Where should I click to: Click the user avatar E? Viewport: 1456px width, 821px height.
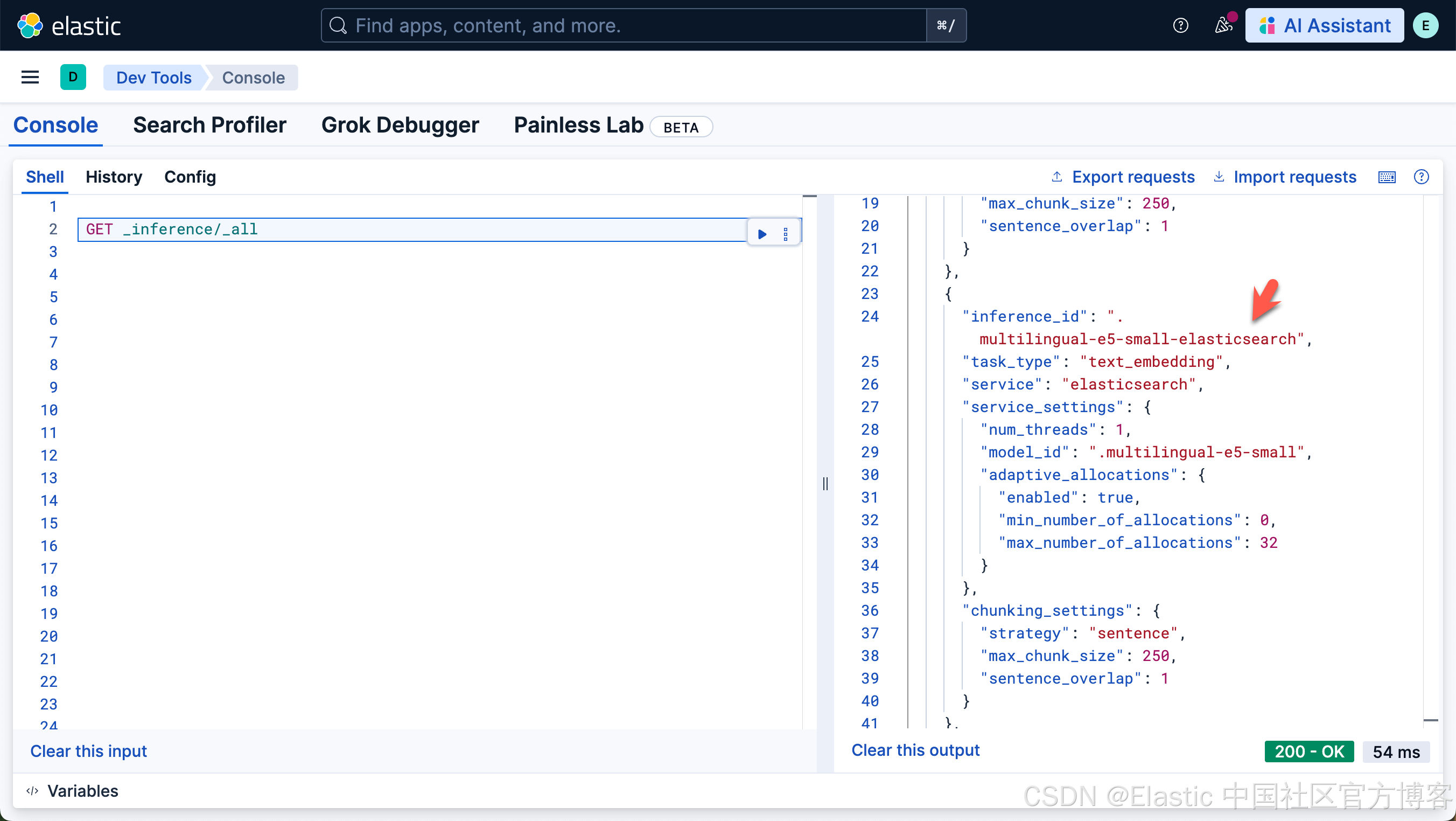tap(1425, 25)
